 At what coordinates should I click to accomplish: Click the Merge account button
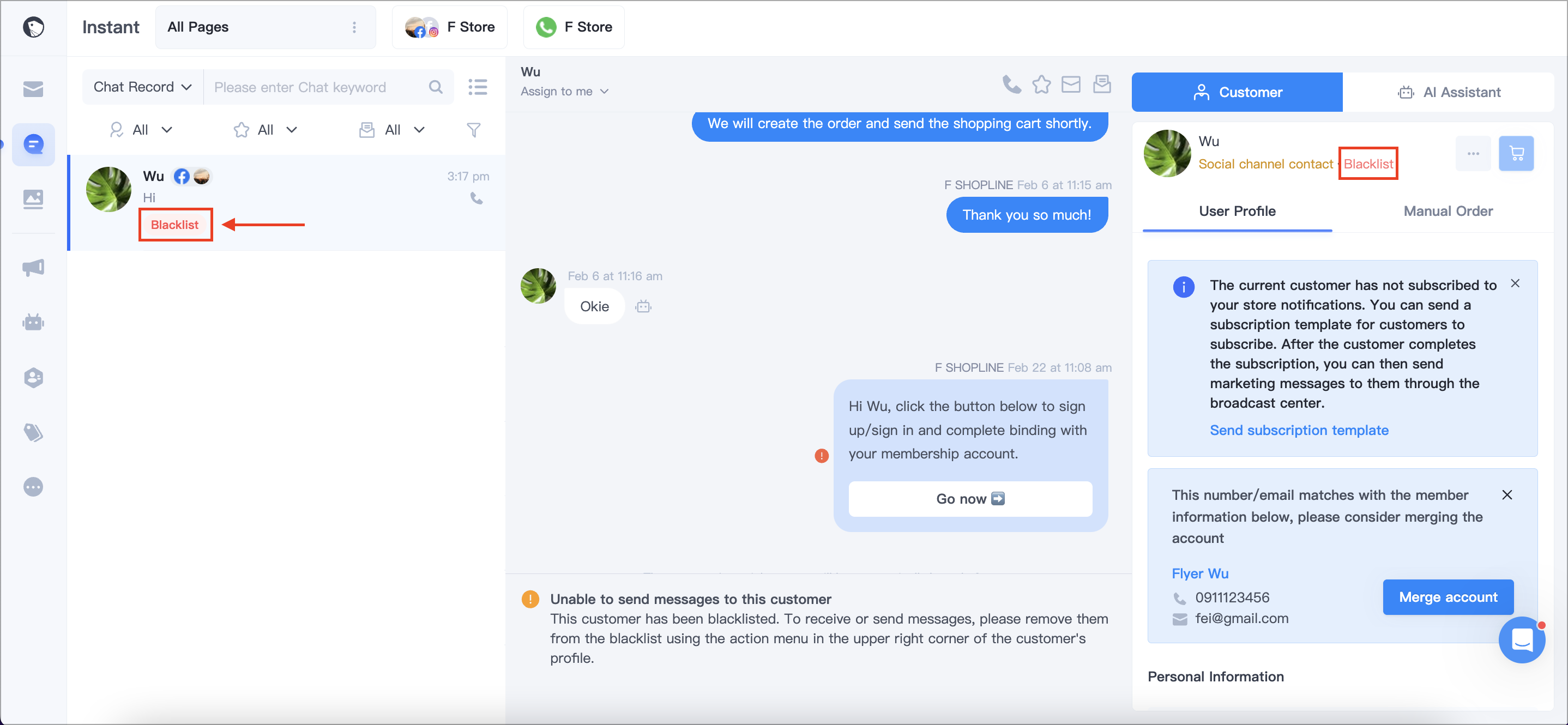1448,597
